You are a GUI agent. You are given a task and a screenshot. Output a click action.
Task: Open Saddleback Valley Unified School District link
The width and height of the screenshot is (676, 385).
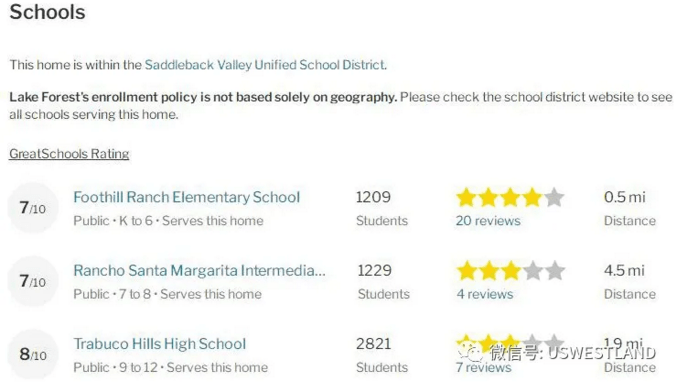tap(265, 65)
